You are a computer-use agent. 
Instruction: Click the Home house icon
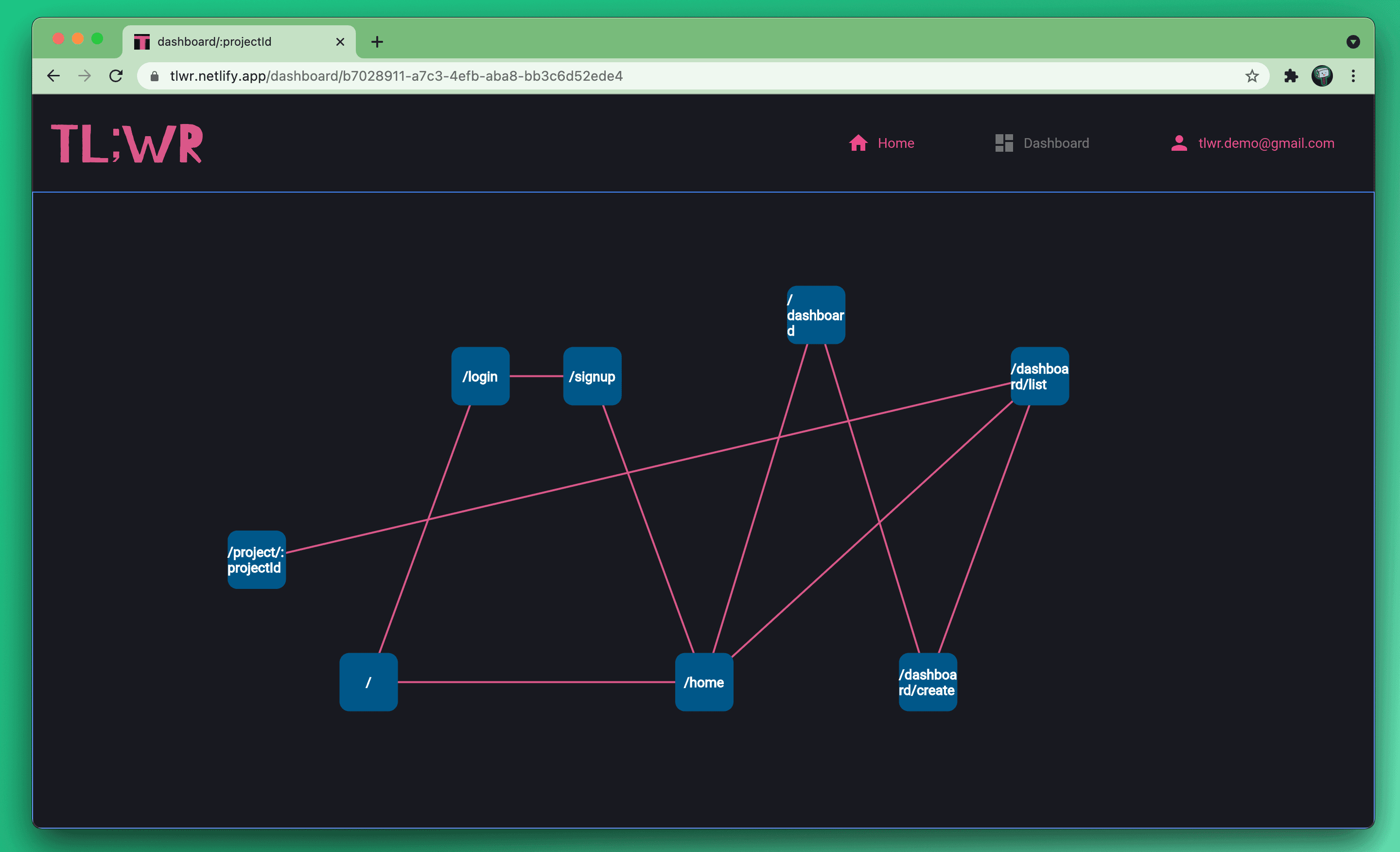tap(858, 143)
